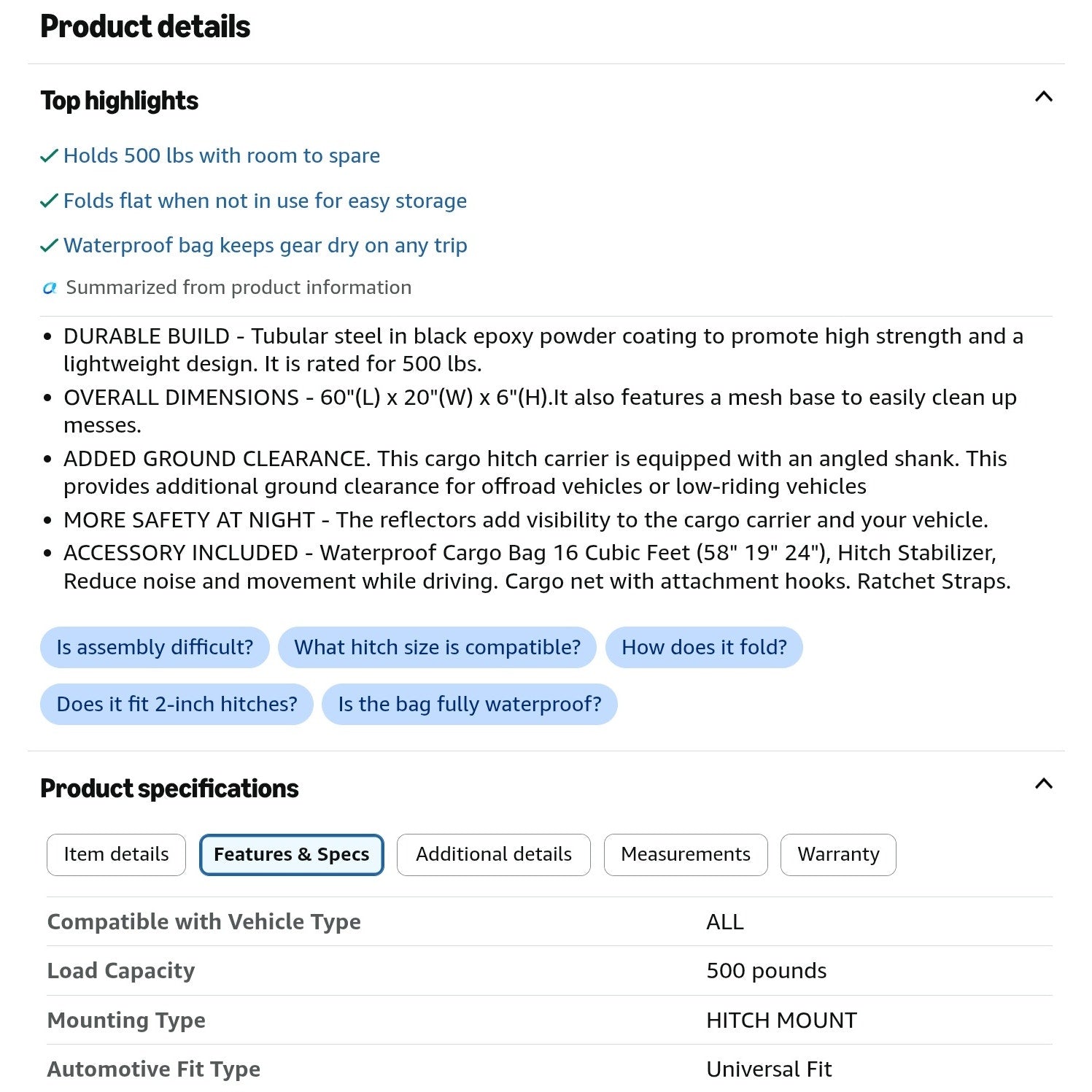Click checkmark icon beside Waterproof bag highlight
This screenshot has width=1092, height=1092.
click(x=49, y=246)
